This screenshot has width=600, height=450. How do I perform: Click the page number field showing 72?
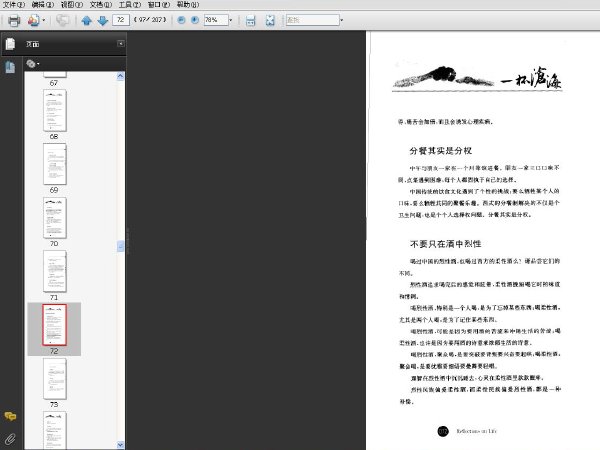click(121, 20)
